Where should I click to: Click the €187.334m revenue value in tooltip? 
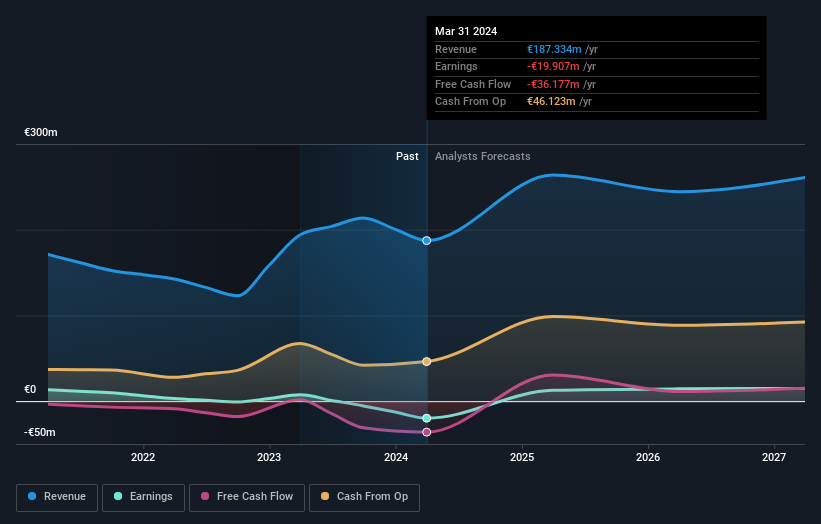[554, 49]
